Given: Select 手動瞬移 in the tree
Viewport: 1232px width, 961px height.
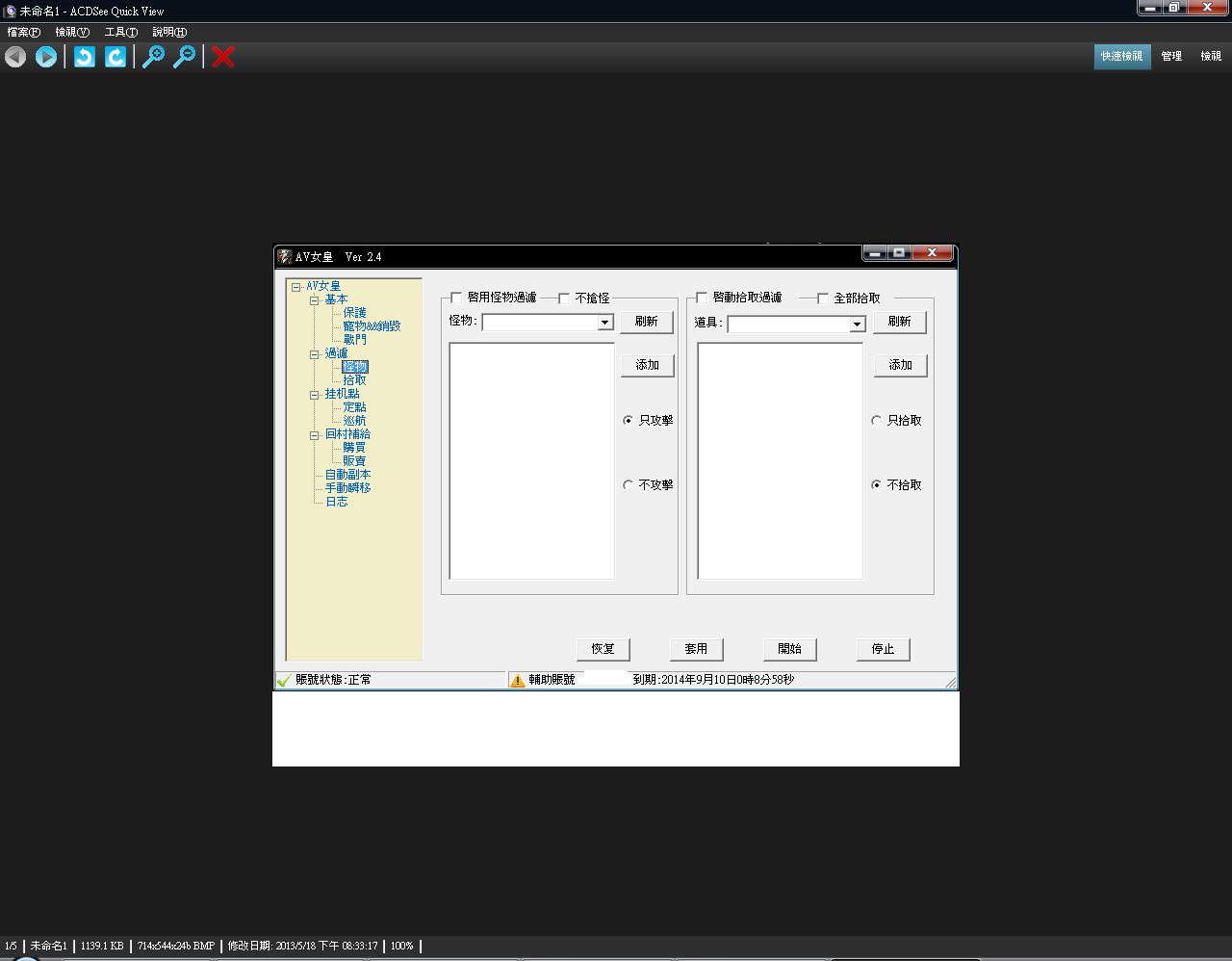Looking at the screenshot, I should click(347, 488).
